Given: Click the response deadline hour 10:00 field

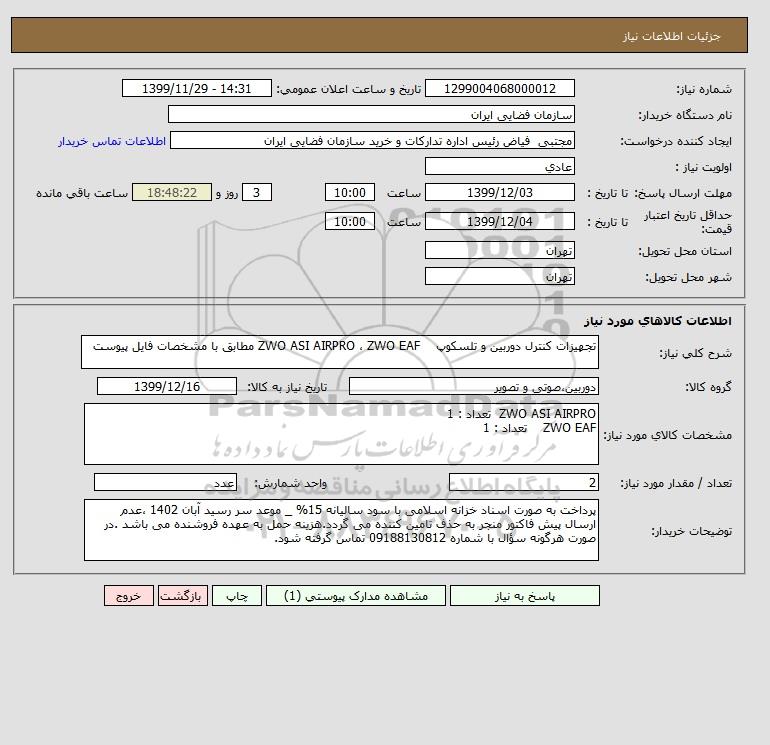Looking at the screenshot, I should [350, 193].
